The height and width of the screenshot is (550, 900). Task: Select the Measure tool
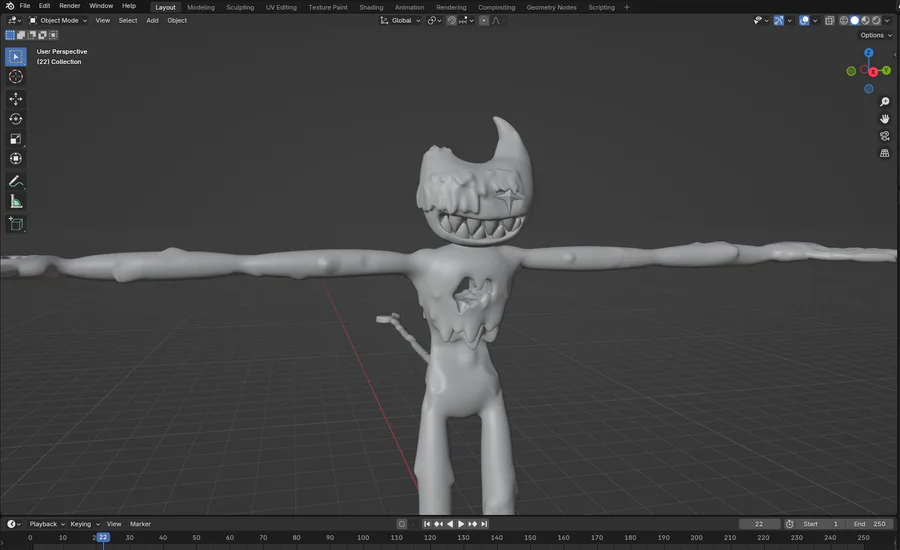(16, 202)
